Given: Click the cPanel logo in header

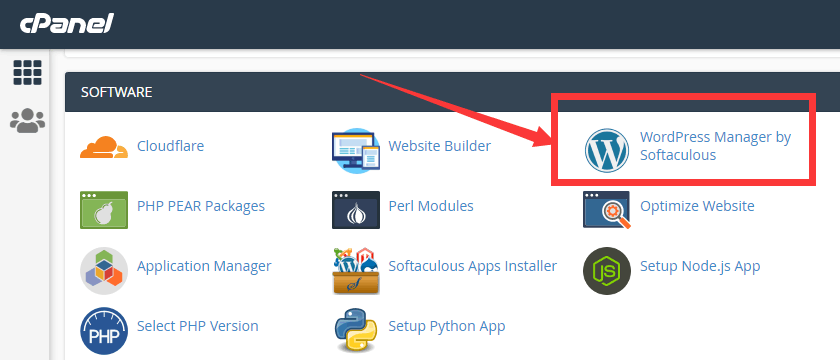Looking at the screenshot, I should pos(67,24).
